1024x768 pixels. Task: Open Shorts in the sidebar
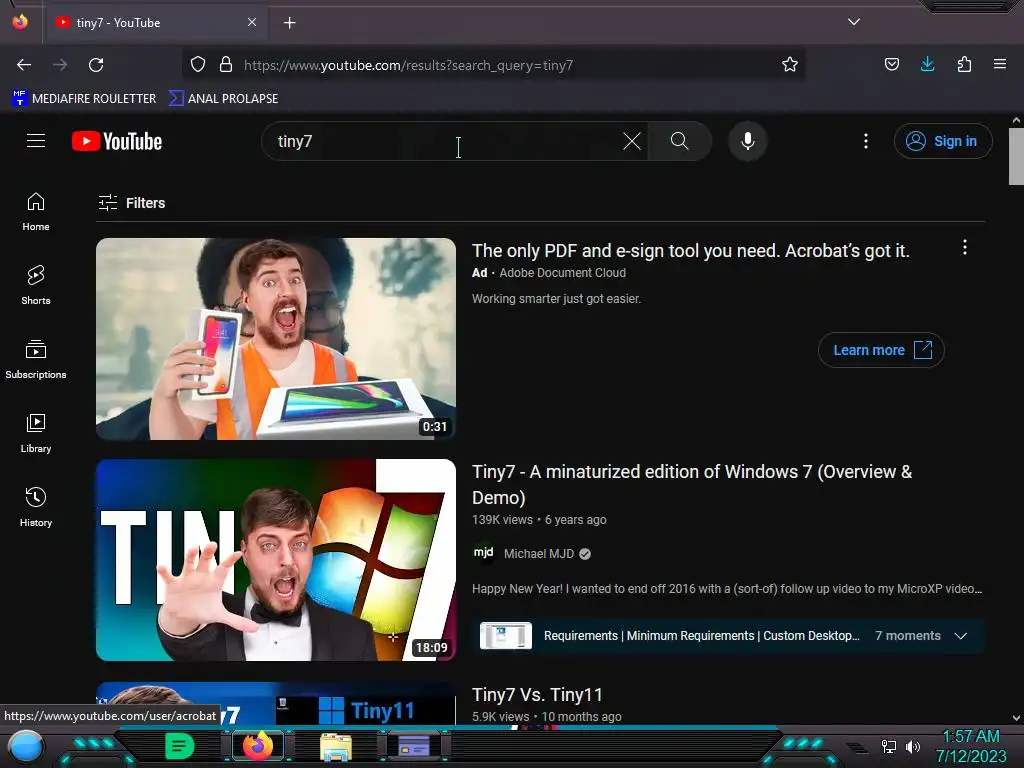pyautogui.click(x=36, y=285)
